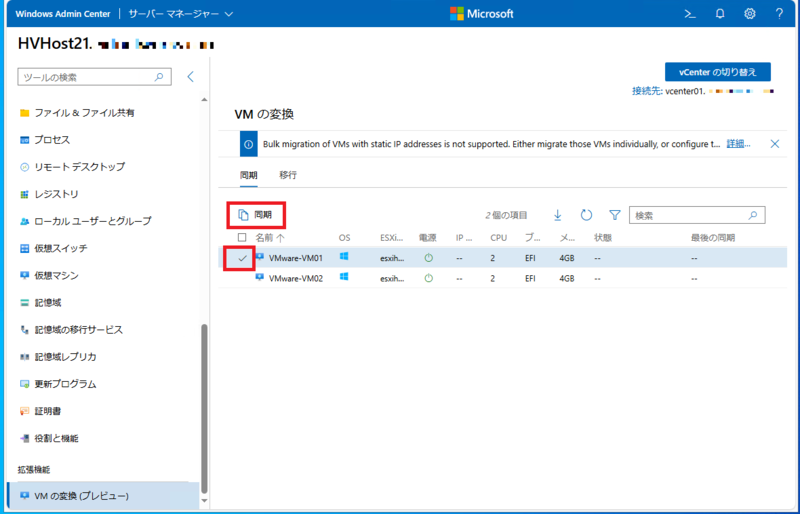Viewport: 800px width, 514px height.
Task: Click the sidebar scrollbar thumb
Action: pos(205,408)
